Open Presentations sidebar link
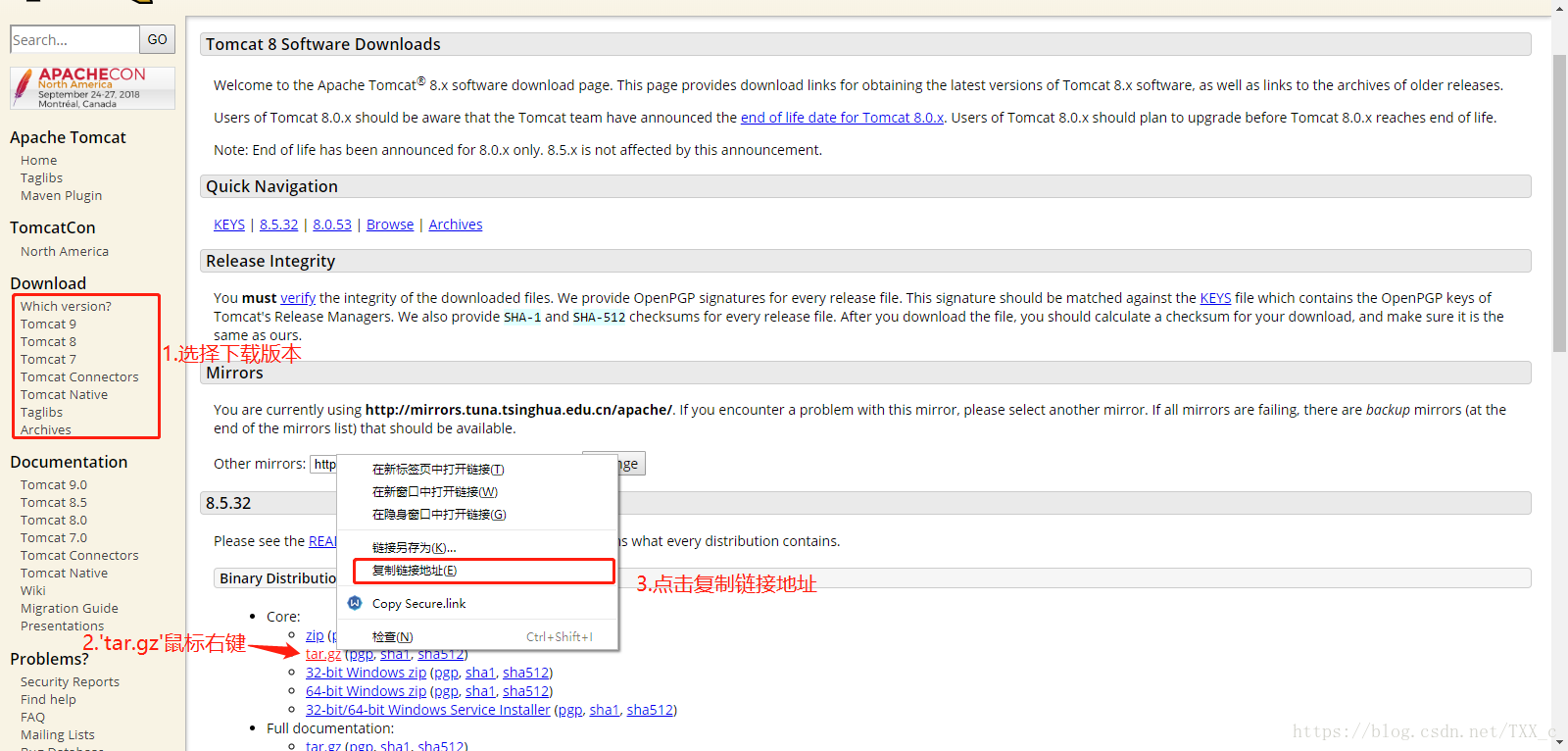This screenshot has height=751, width=1568. 62,626
